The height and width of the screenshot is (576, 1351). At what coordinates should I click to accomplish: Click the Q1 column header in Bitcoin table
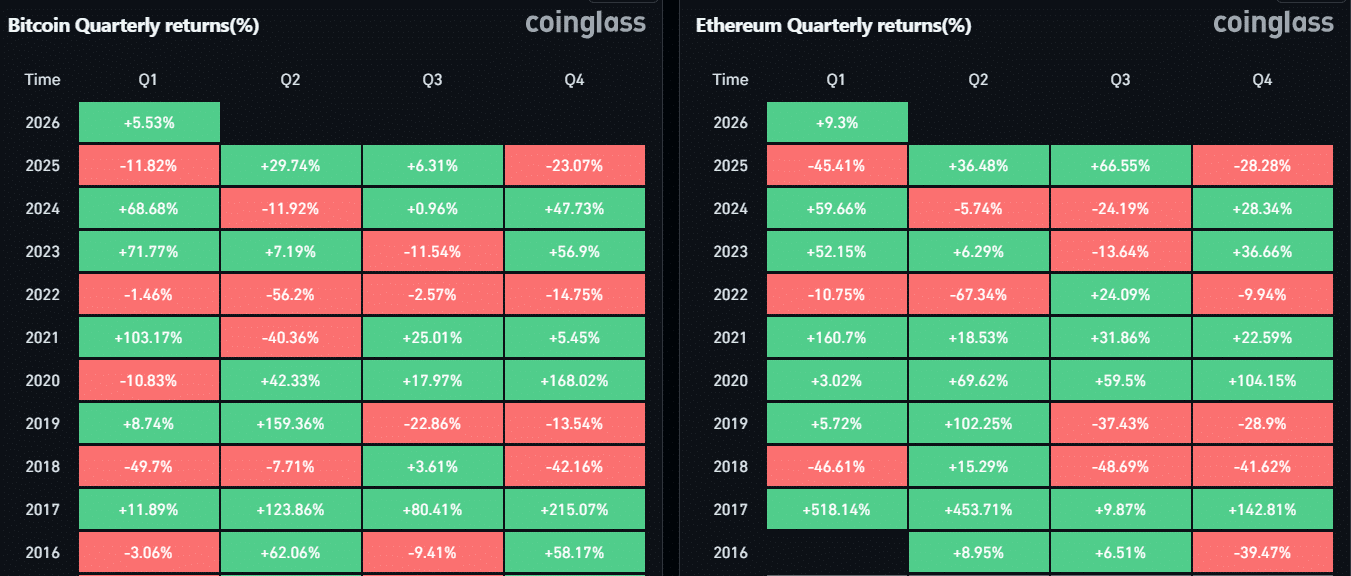click(x=149, y=80)
